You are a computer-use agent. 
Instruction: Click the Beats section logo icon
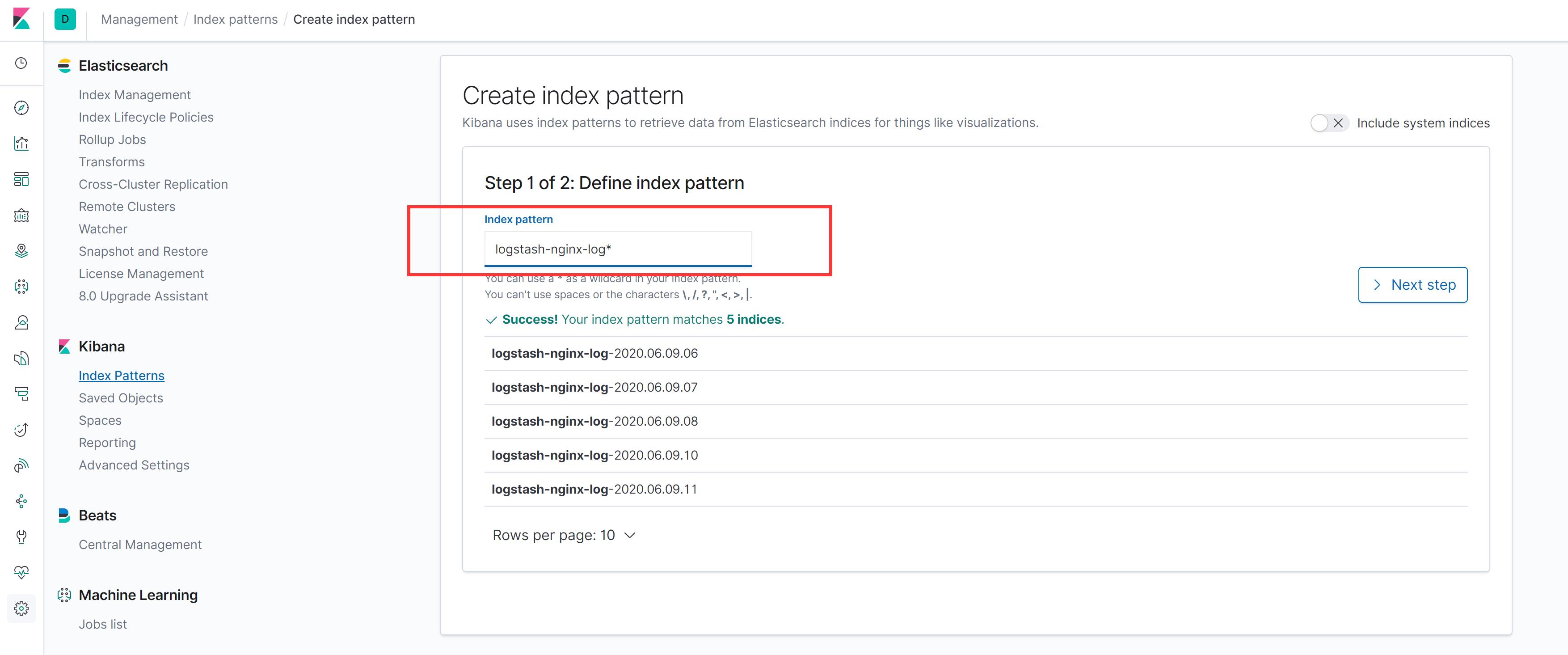(x=64, y=516)
